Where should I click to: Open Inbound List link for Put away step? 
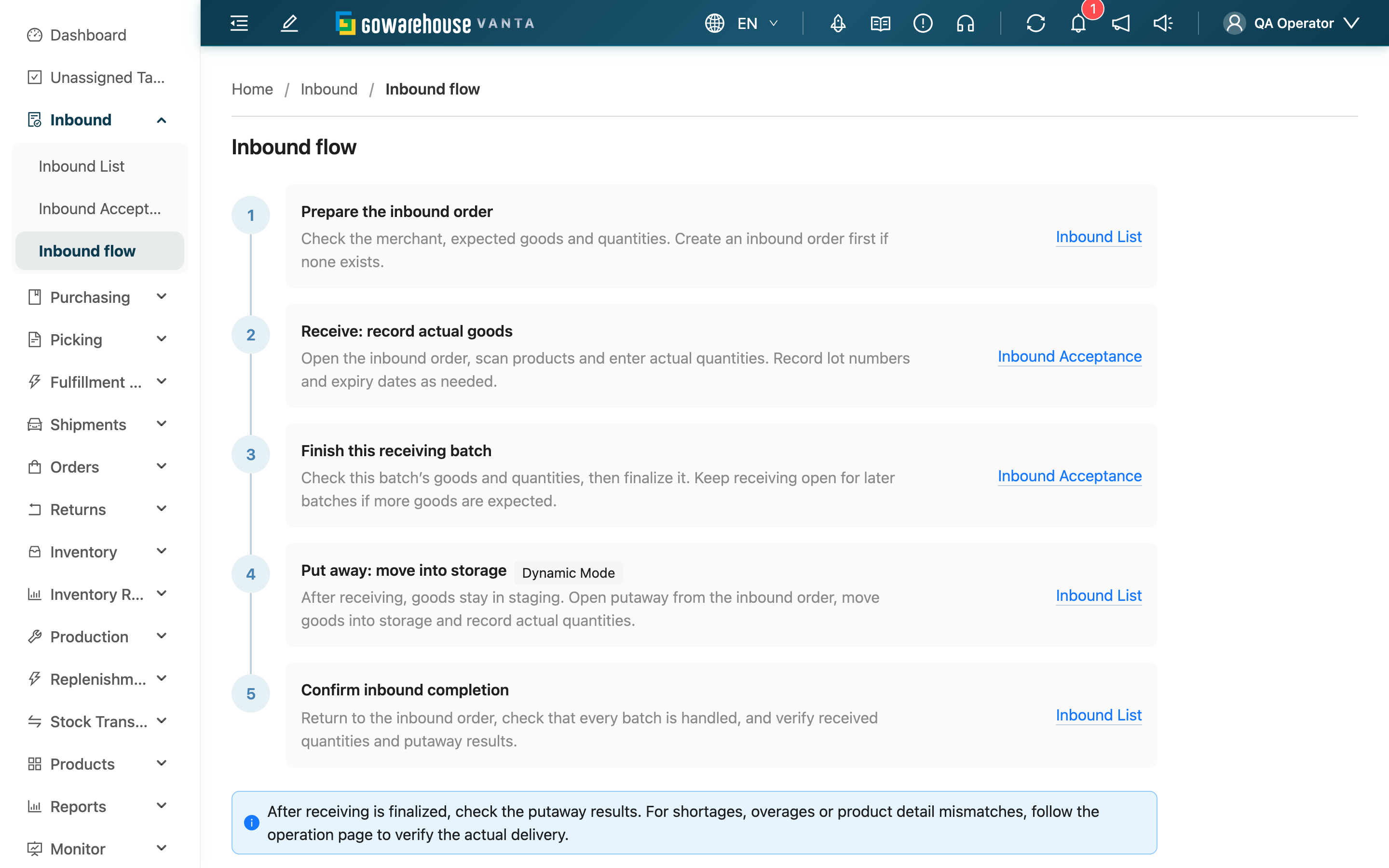click(1099, 596)
